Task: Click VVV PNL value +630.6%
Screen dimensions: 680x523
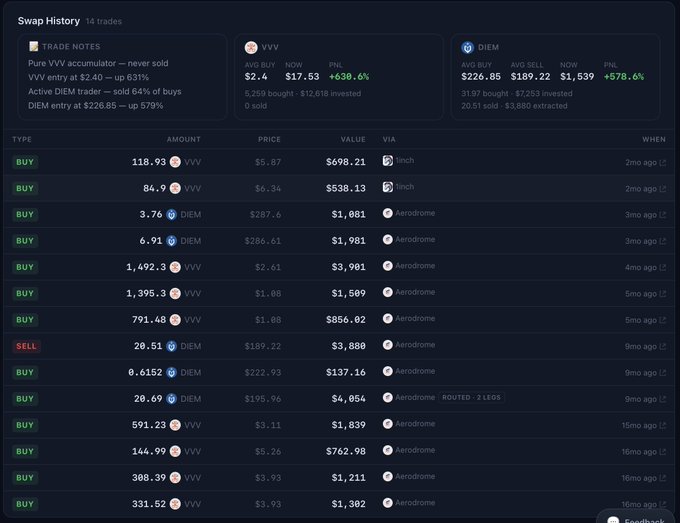Action: pos(349,77)
